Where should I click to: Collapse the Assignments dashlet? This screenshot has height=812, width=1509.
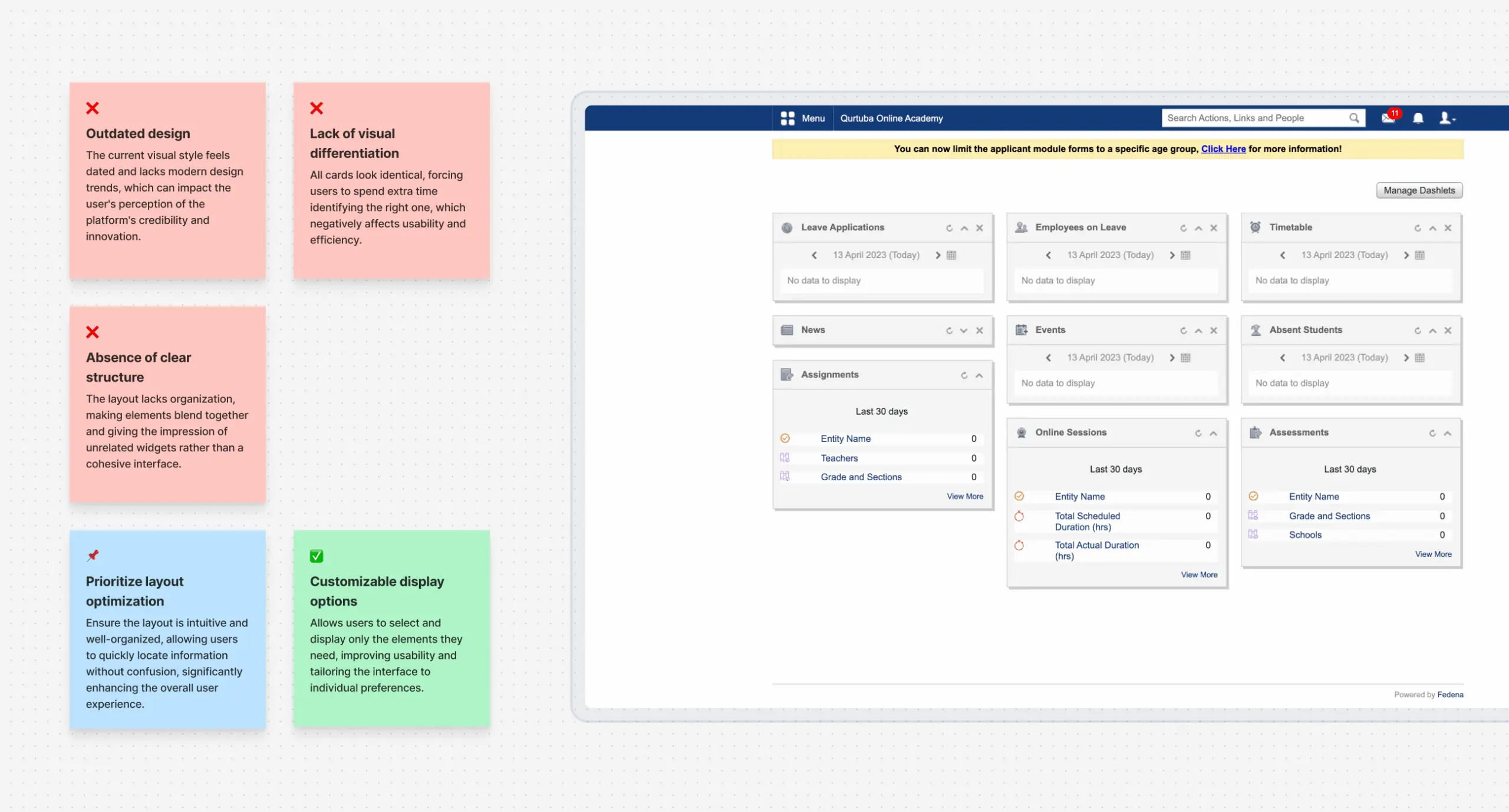[980, 375]
